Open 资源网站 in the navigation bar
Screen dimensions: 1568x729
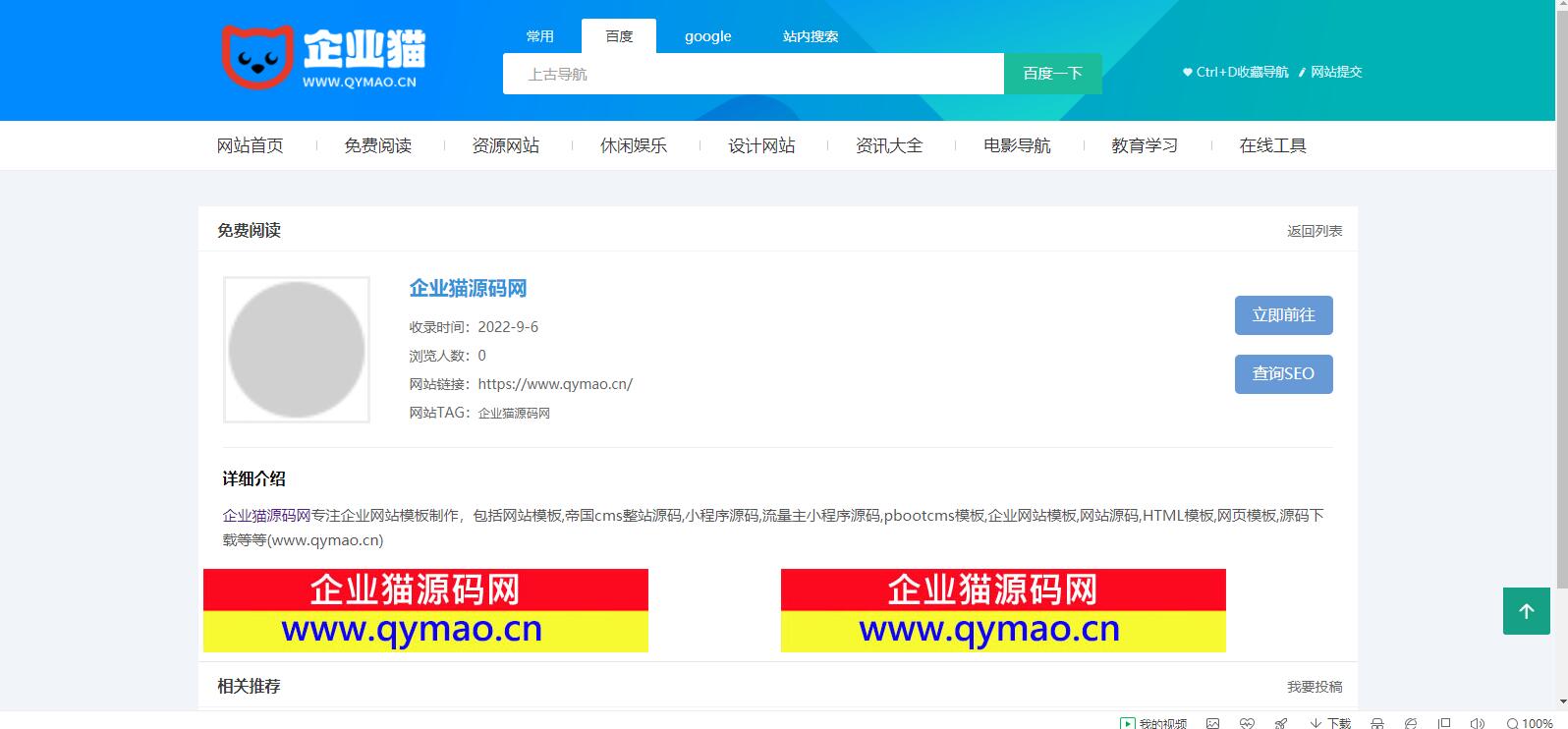(506, 145)
